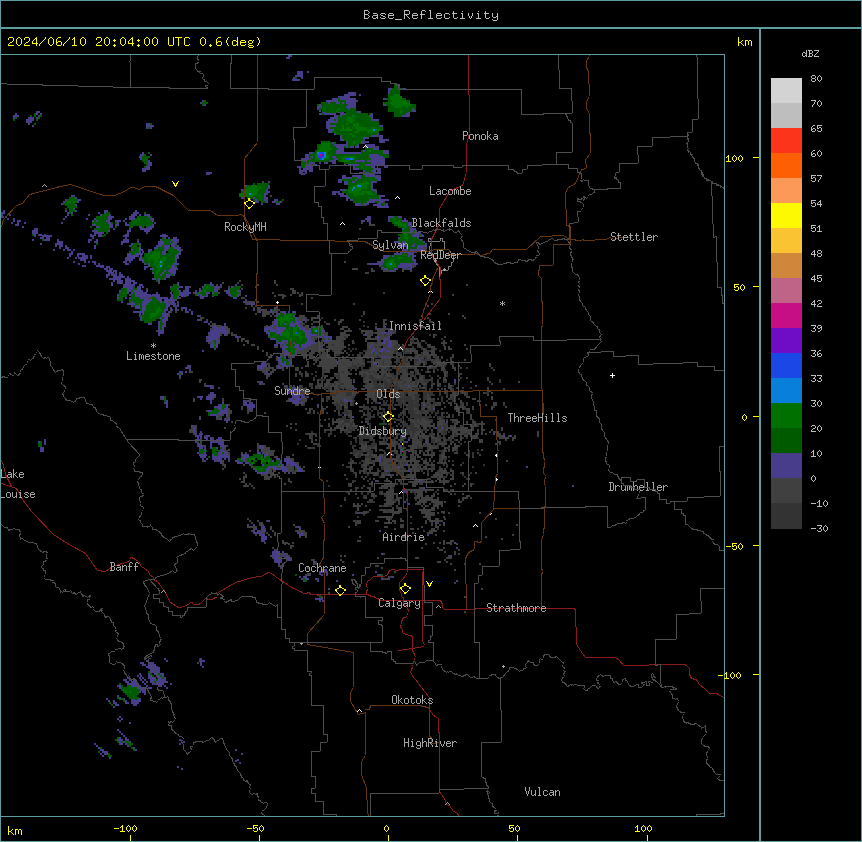Click the Blackfalds label

[441, 223]
